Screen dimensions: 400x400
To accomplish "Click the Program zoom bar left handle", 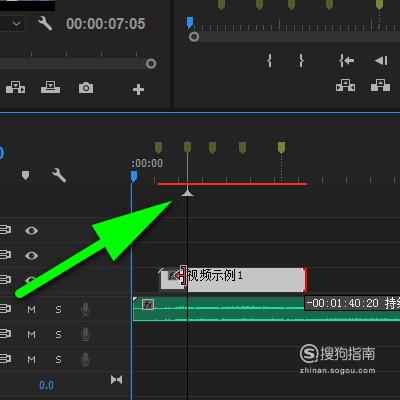I will pos(194,37).
